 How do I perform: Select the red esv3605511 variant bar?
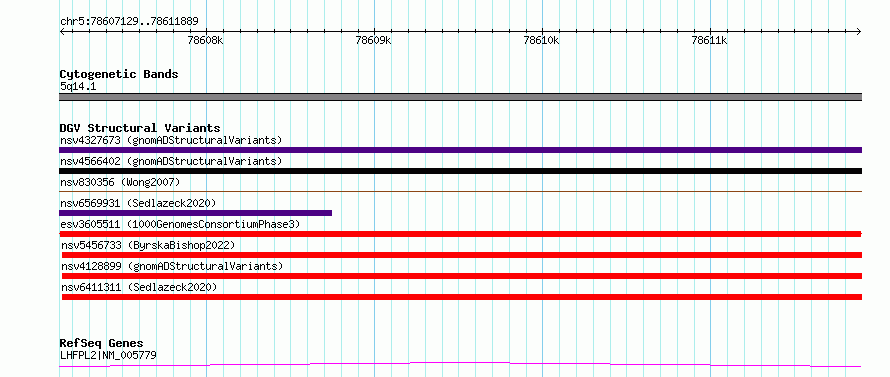[460, 234]
